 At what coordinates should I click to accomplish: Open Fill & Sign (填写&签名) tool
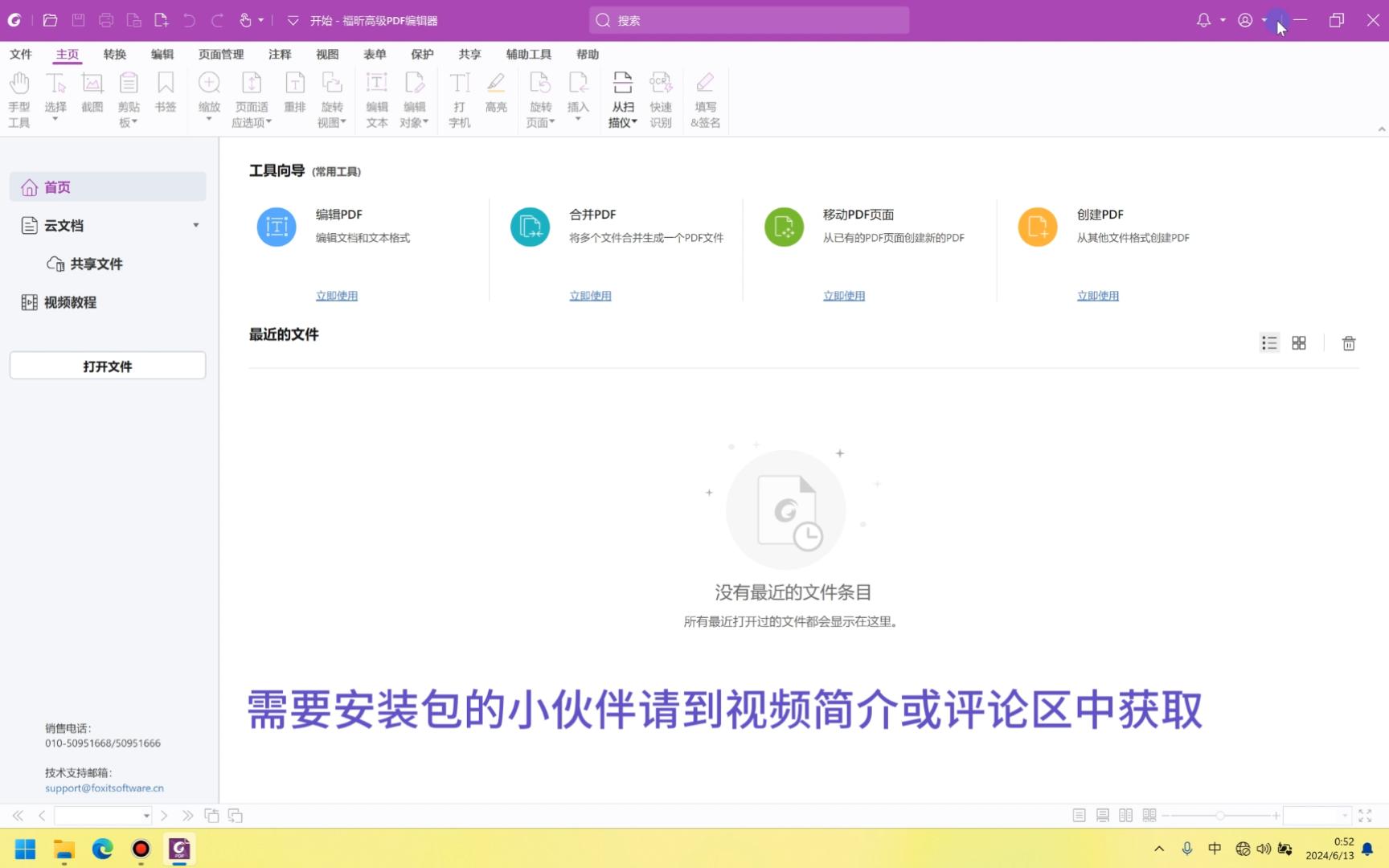pos(706,99)
